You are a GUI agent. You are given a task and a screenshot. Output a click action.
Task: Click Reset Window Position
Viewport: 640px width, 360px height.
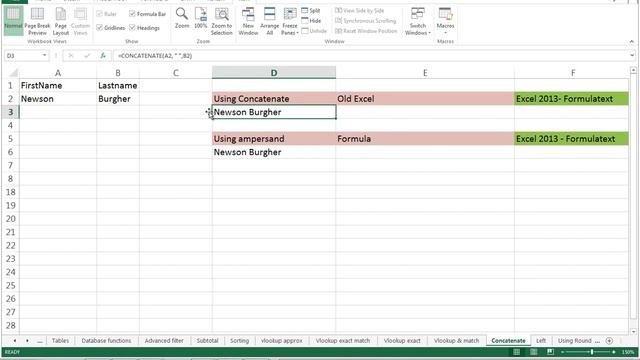coord(366,31)
